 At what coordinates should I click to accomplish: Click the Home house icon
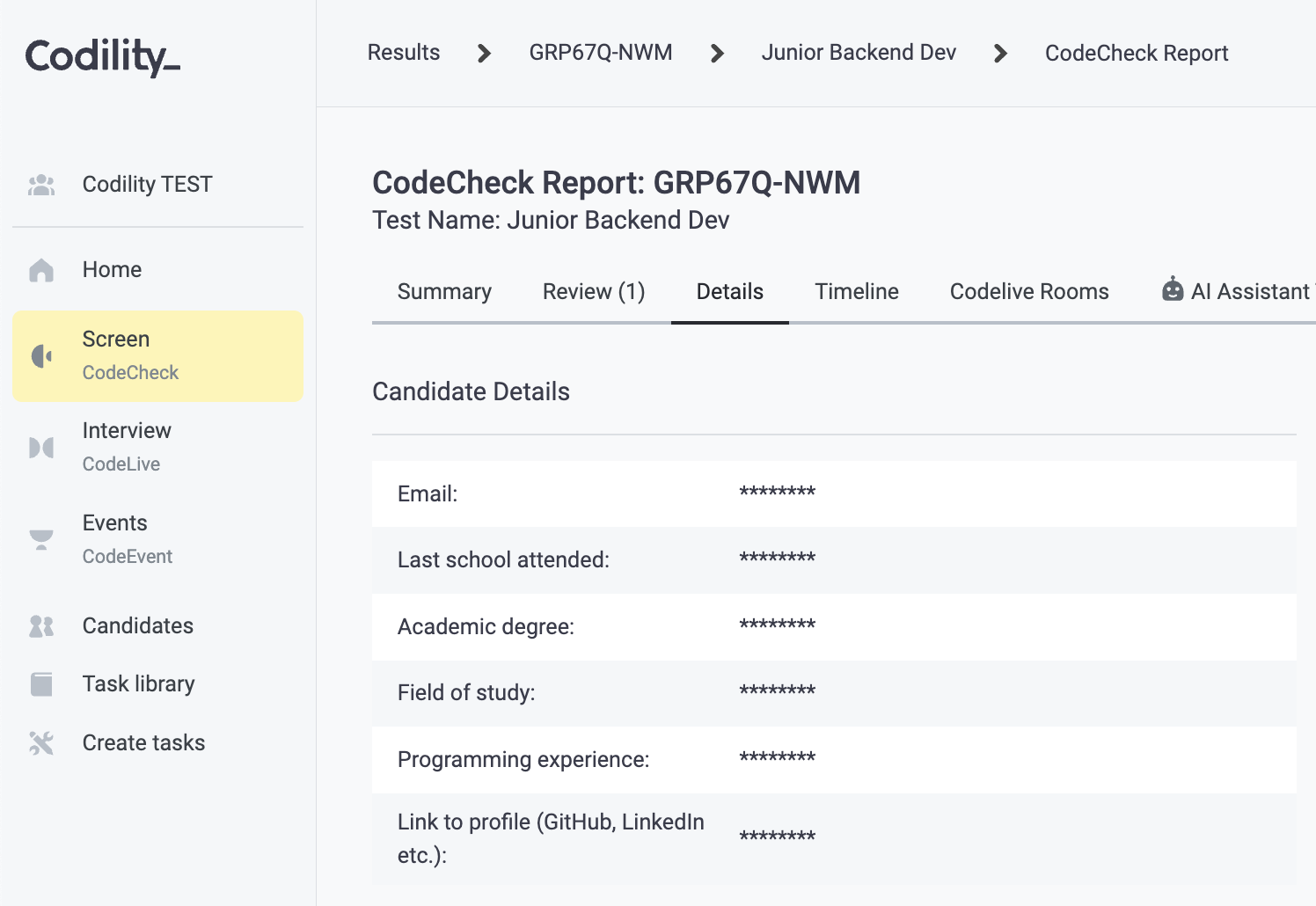coord(41,270)
